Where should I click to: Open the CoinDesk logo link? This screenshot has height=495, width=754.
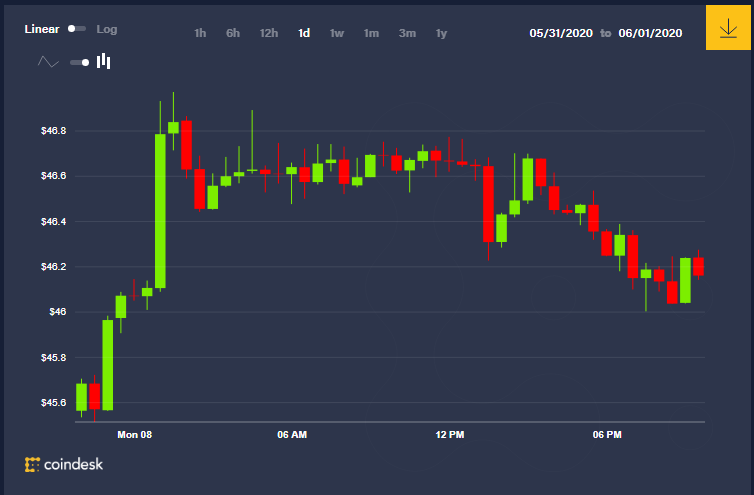pyautogui.click(x=64, y=464)
